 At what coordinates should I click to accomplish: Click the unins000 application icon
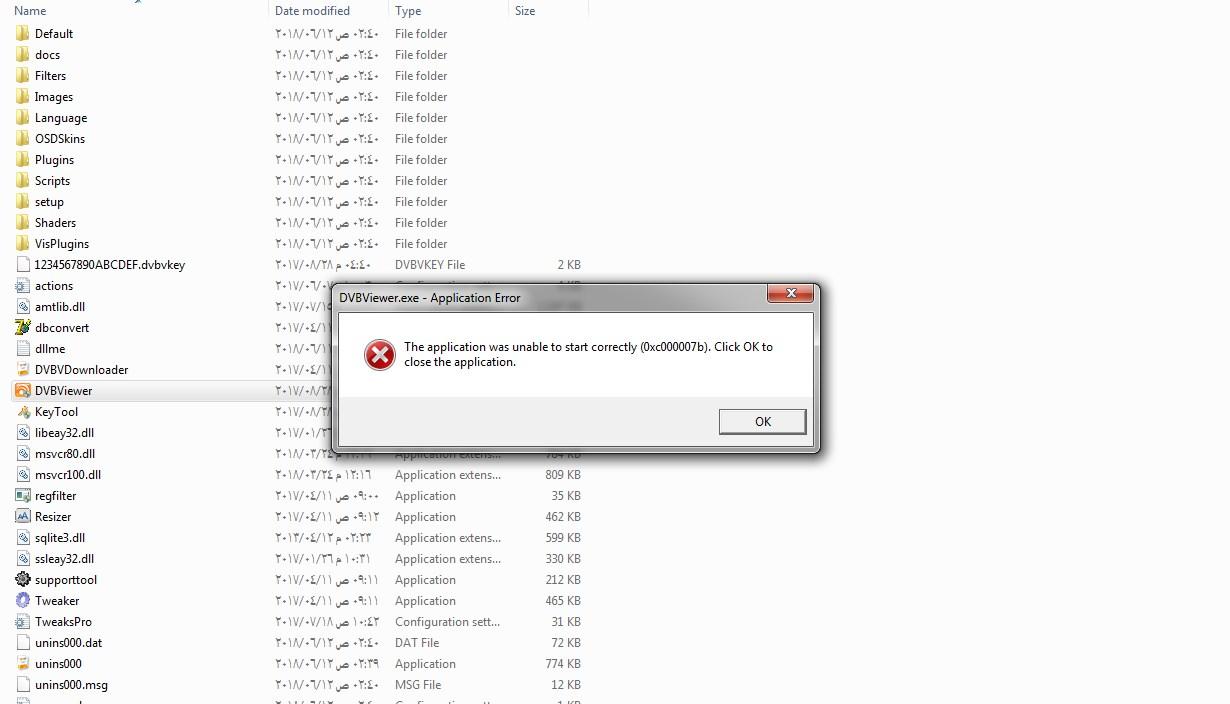(x=23, y=664)
